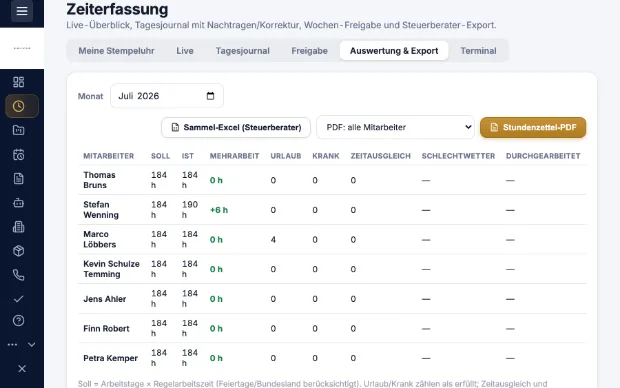Click the ZEITAUSGLEICH column header
The width and height of the screenshot is (620, 388).
click(x=380, y=156)
